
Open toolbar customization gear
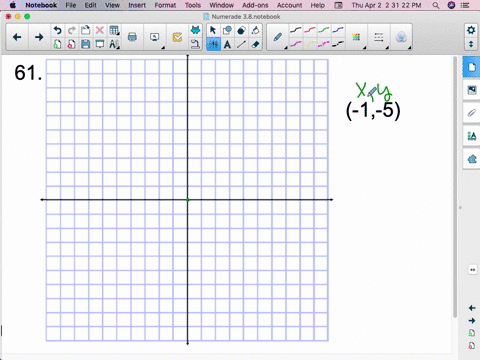point(471,30)
